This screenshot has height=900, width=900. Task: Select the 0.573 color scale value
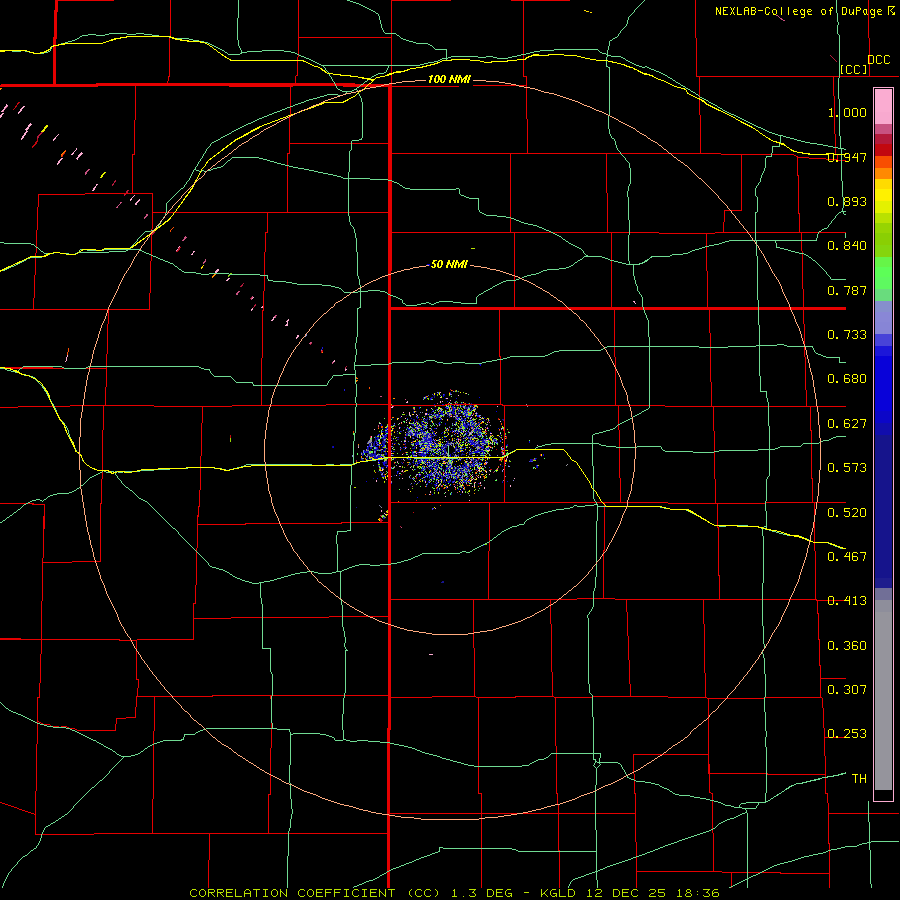pos(847,468)
